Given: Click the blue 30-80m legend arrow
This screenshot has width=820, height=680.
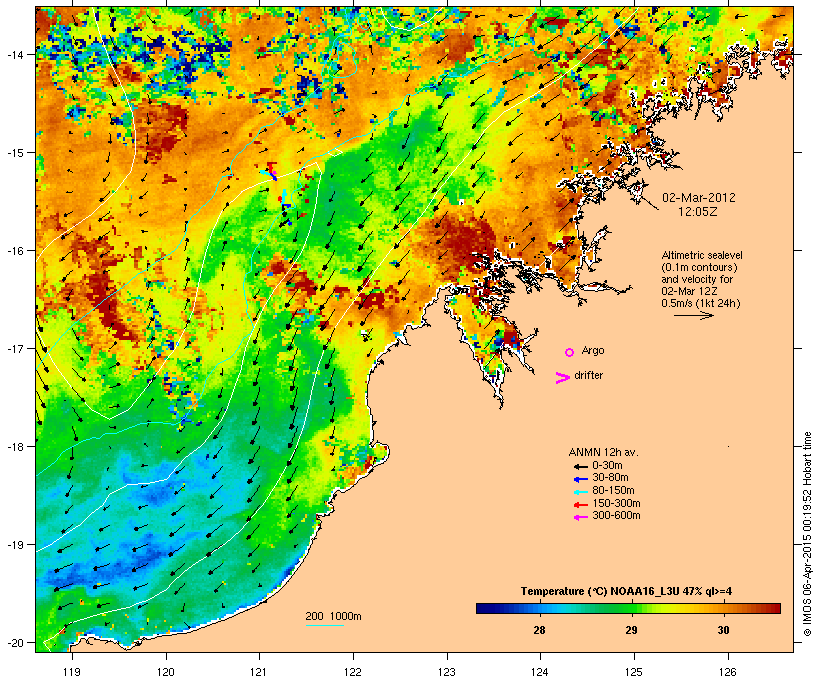Looking at the screenshot, I should tap(581, 479).
